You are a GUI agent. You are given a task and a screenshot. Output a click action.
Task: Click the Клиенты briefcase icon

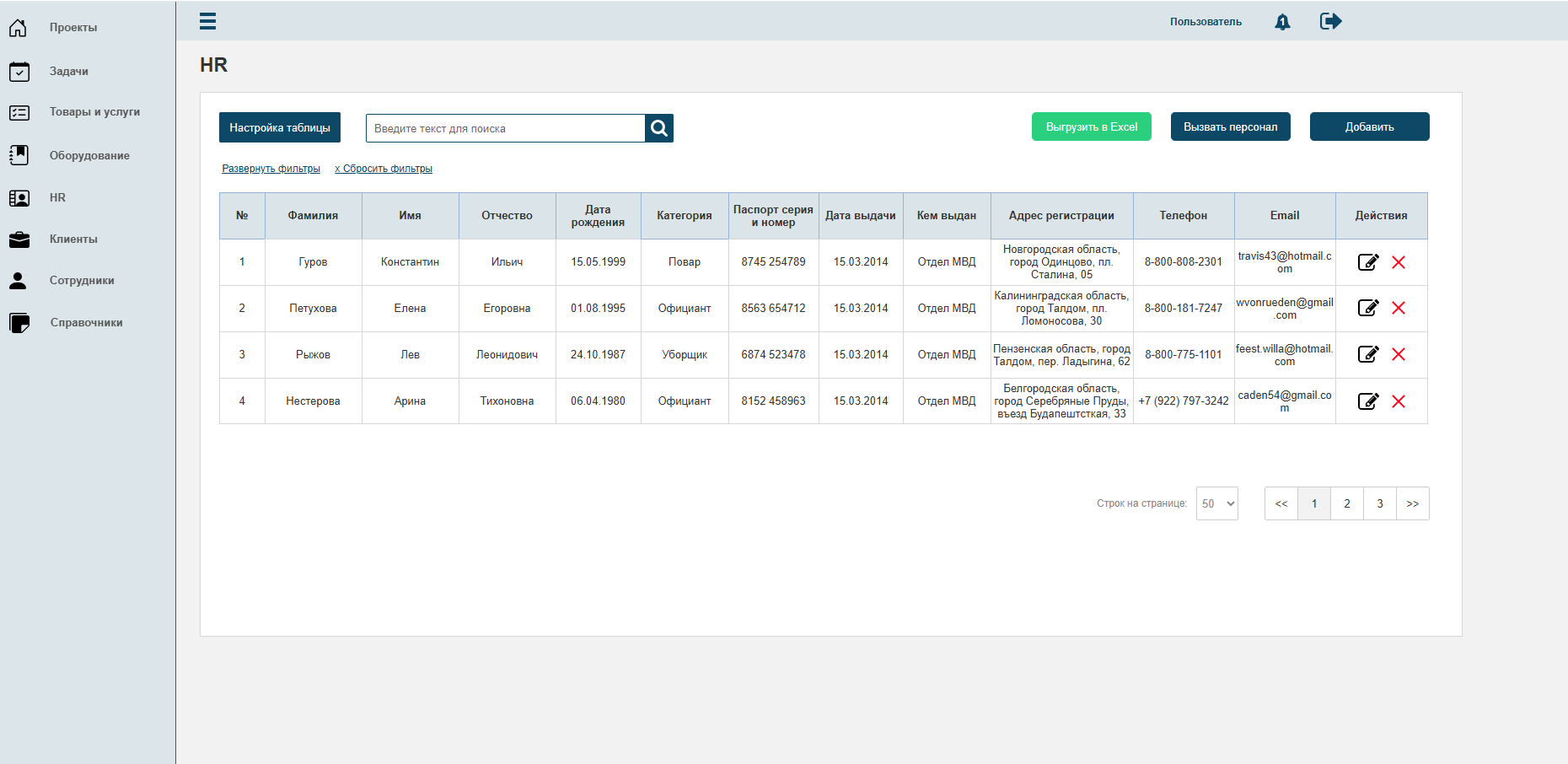click(x=19, y=239)
